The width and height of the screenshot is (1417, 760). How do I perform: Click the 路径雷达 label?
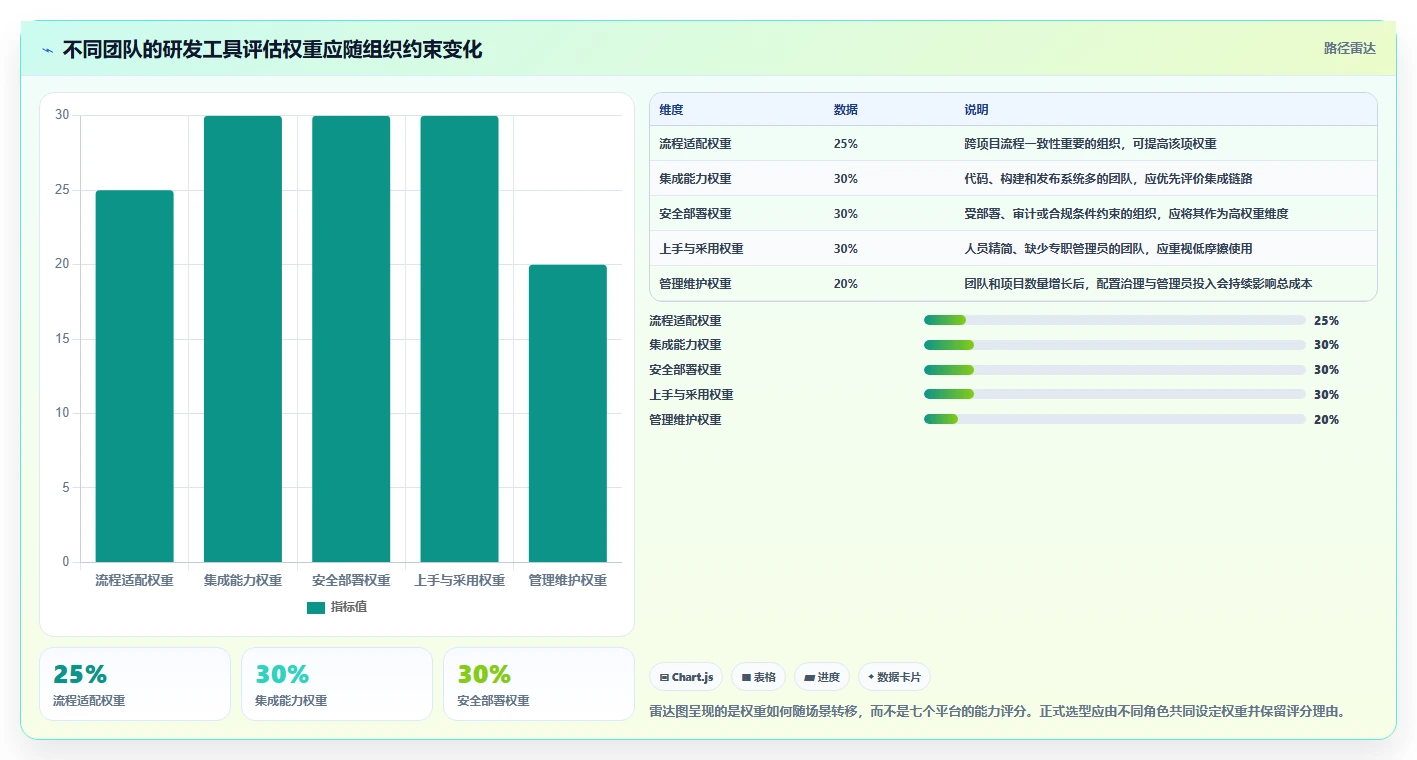(x=1349, y=48)
